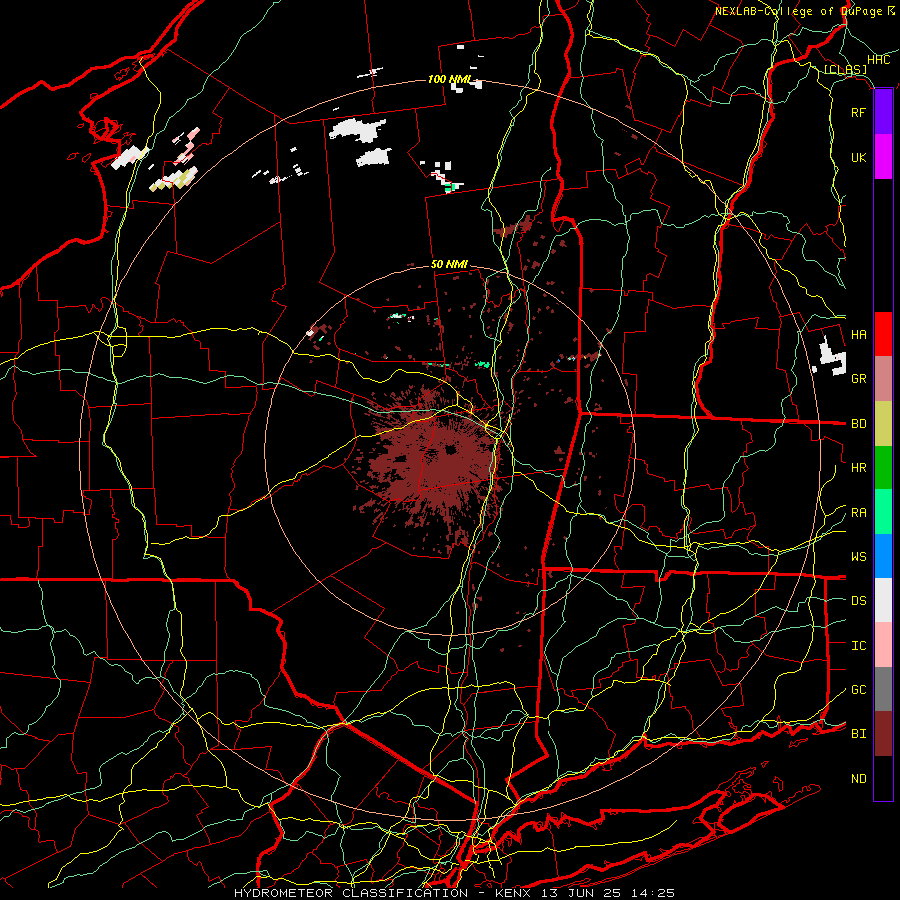Screen dimensions: 900x900
Task: Click the "UK" legend label
Action: point(858,157)
